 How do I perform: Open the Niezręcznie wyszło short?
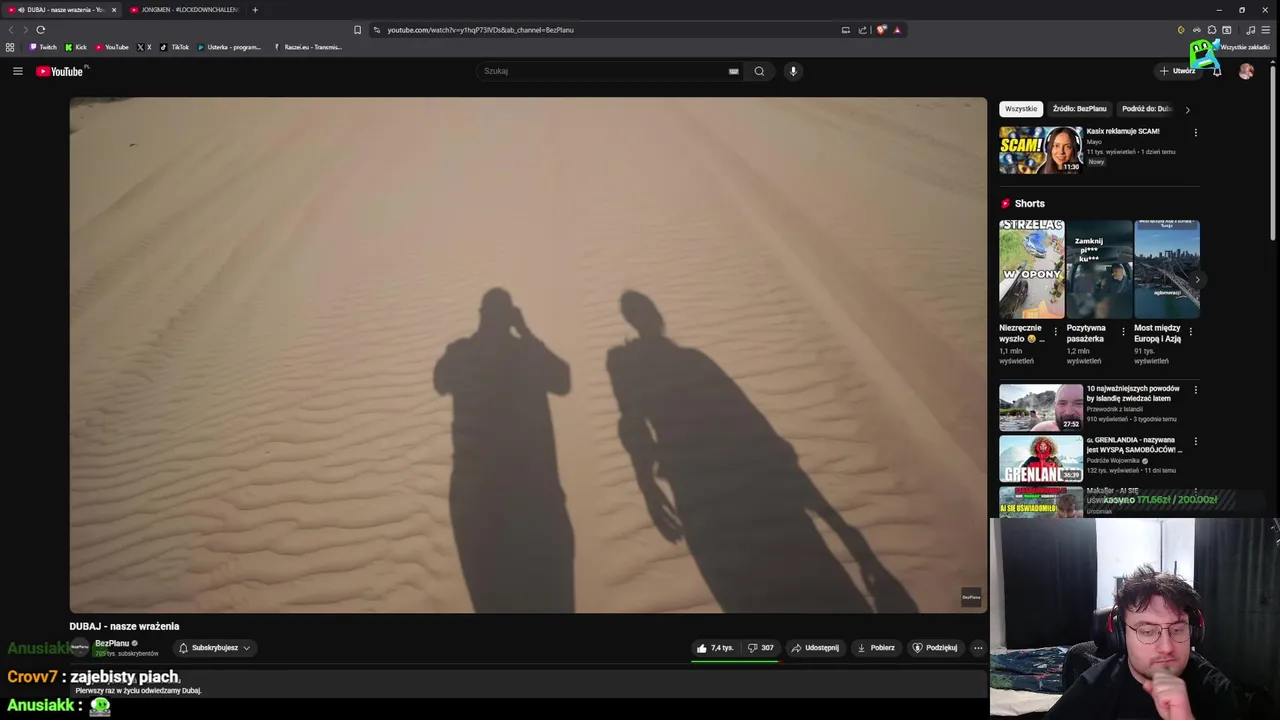click(x=1032, y=269)
